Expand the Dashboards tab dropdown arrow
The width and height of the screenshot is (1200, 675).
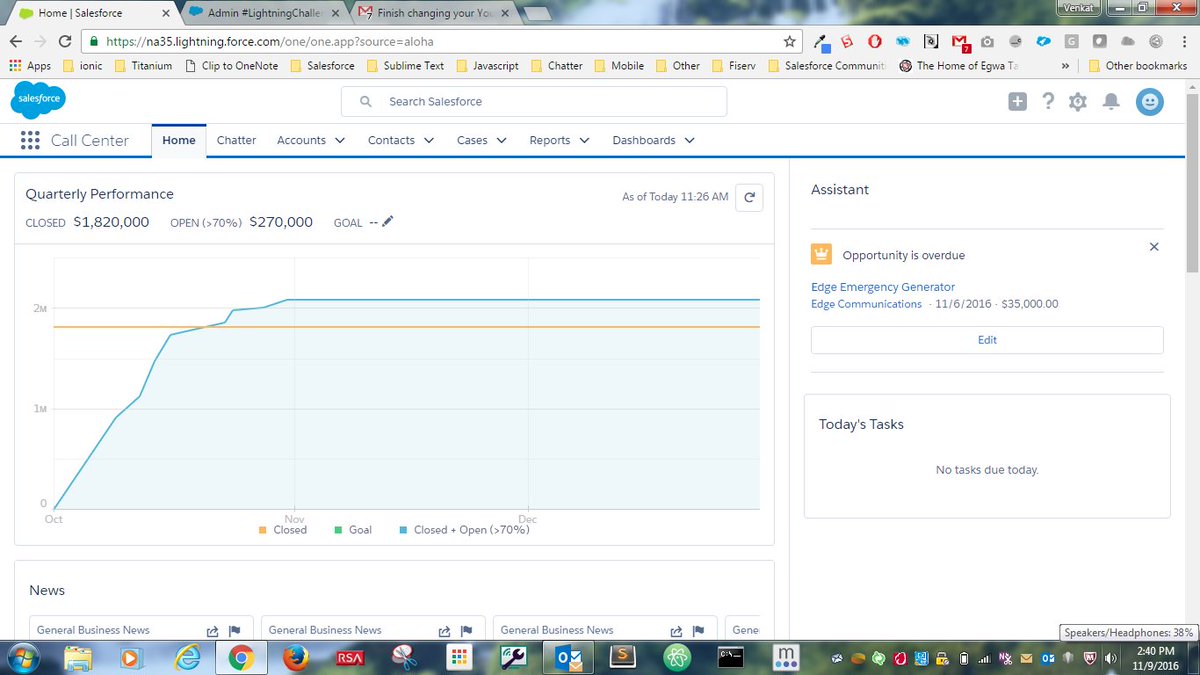(689, 140)
